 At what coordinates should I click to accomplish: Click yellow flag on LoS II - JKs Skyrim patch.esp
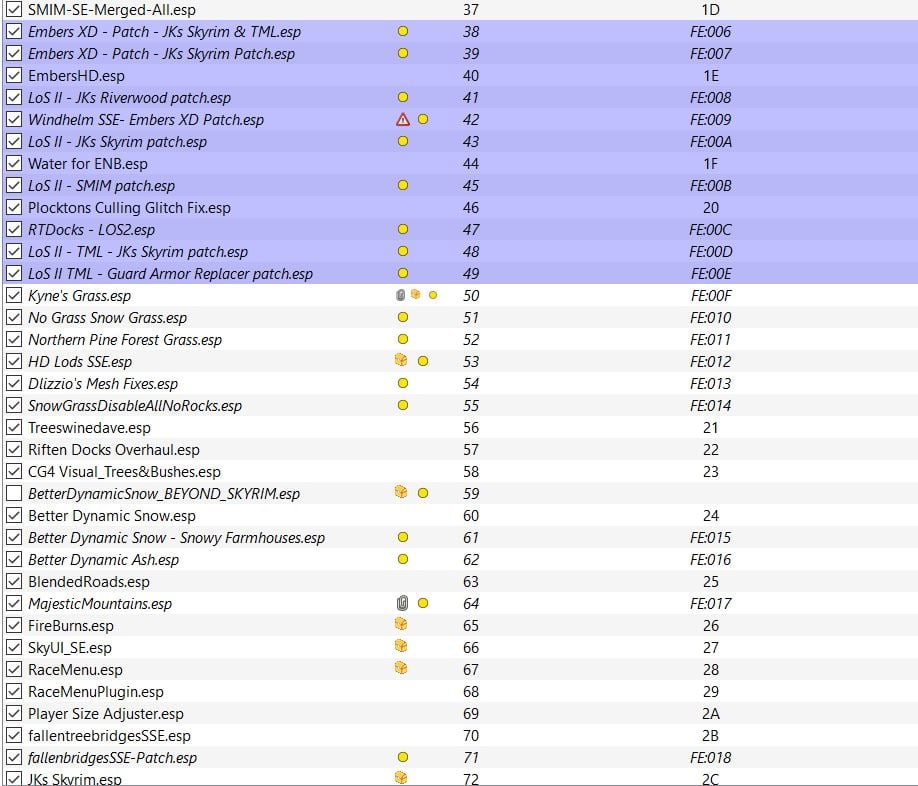click(x=403, y=141)
